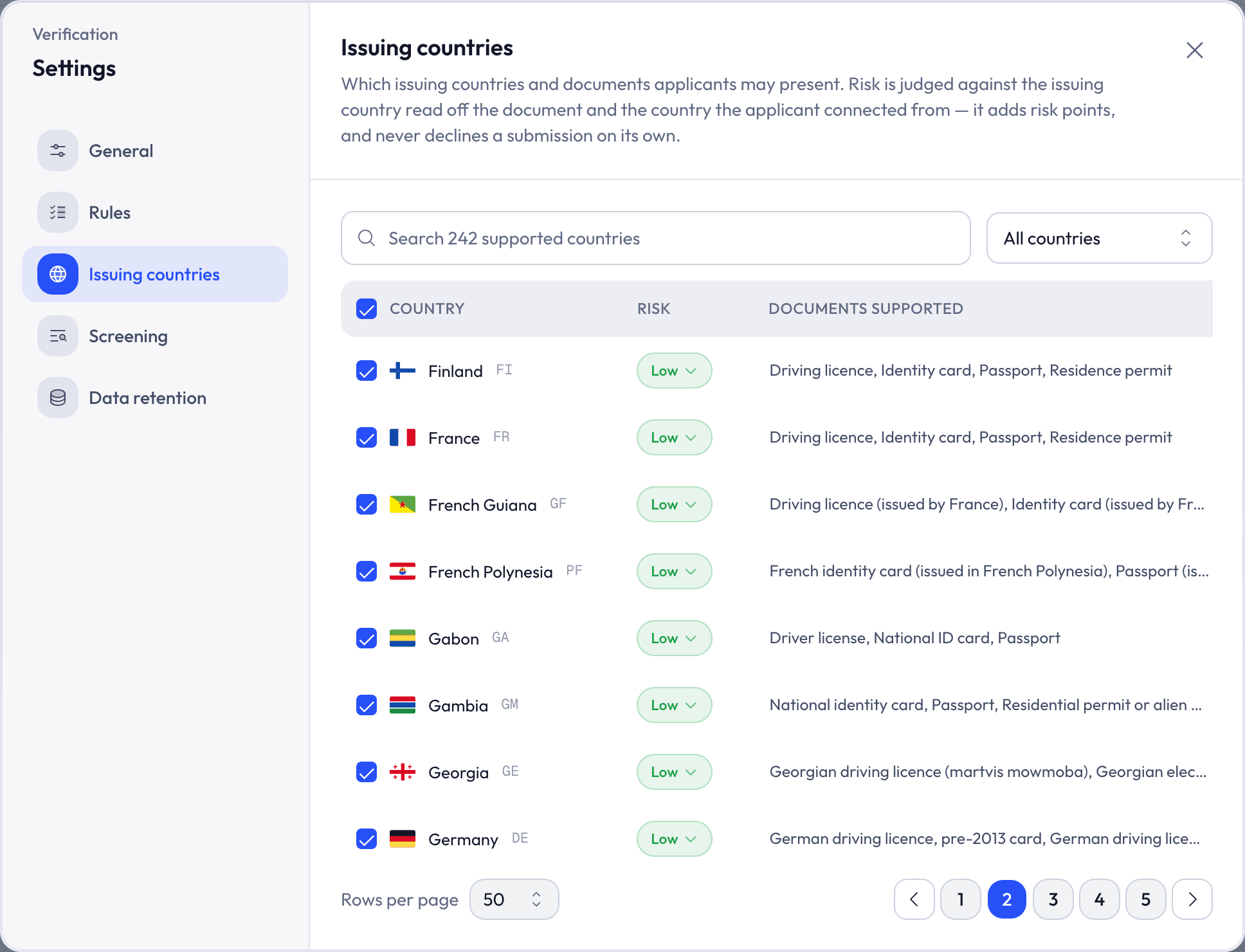
Task: Click the Gambia flag icon
Action: point(403,705)
